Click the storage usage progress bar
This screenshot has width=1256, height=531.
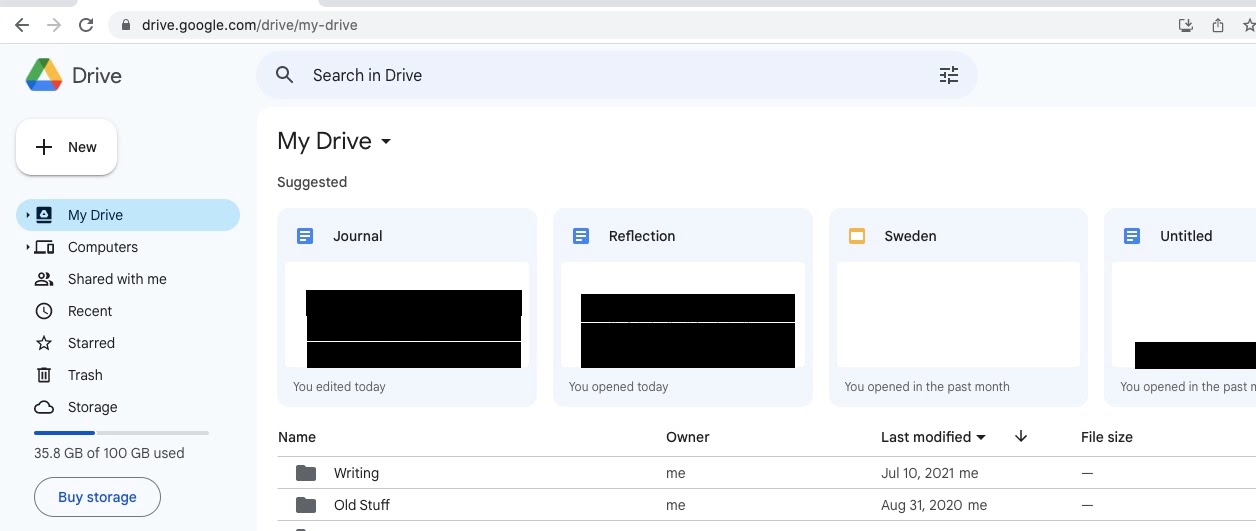pos(121,433)
